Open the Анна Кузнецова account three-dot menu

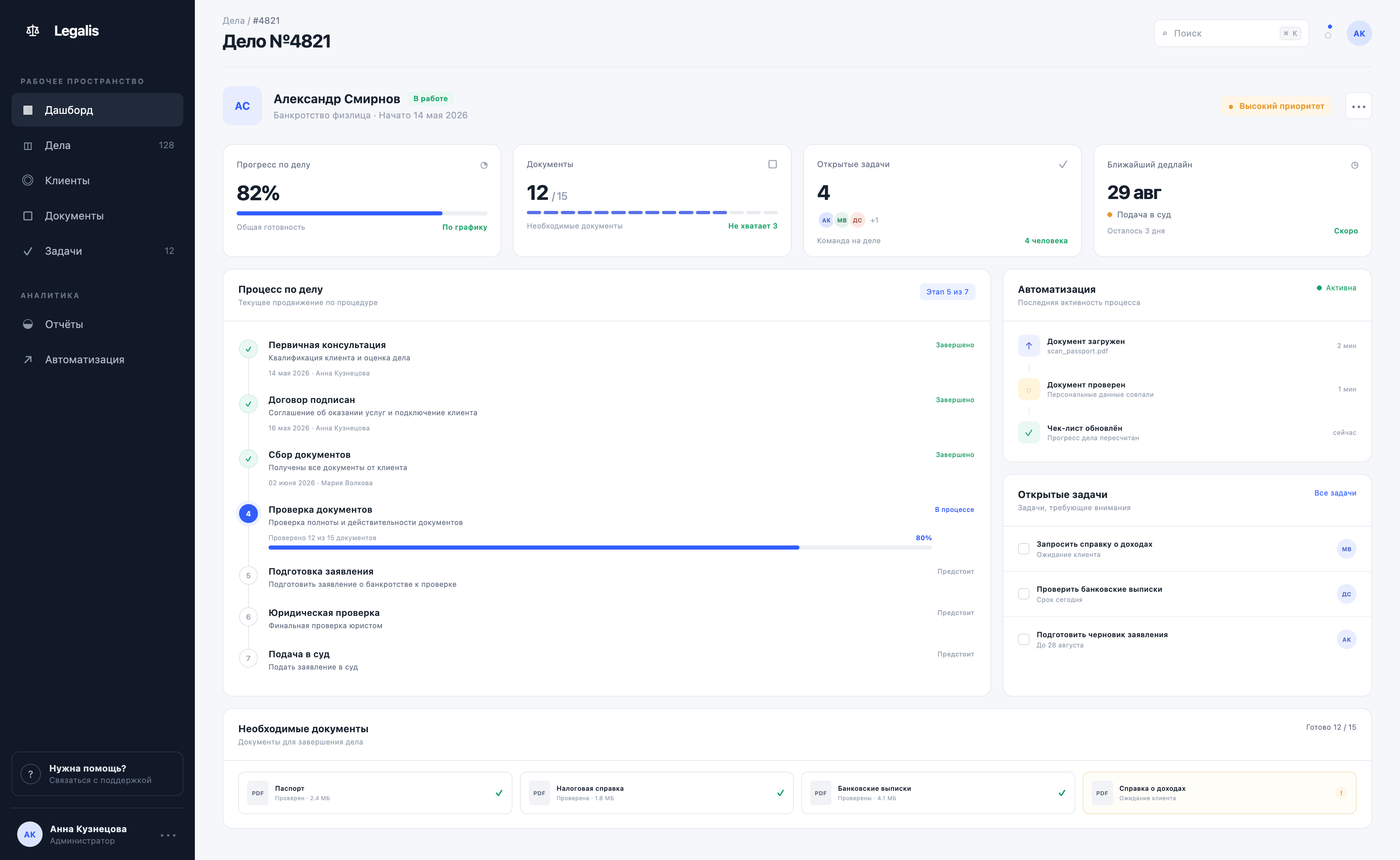168,835
